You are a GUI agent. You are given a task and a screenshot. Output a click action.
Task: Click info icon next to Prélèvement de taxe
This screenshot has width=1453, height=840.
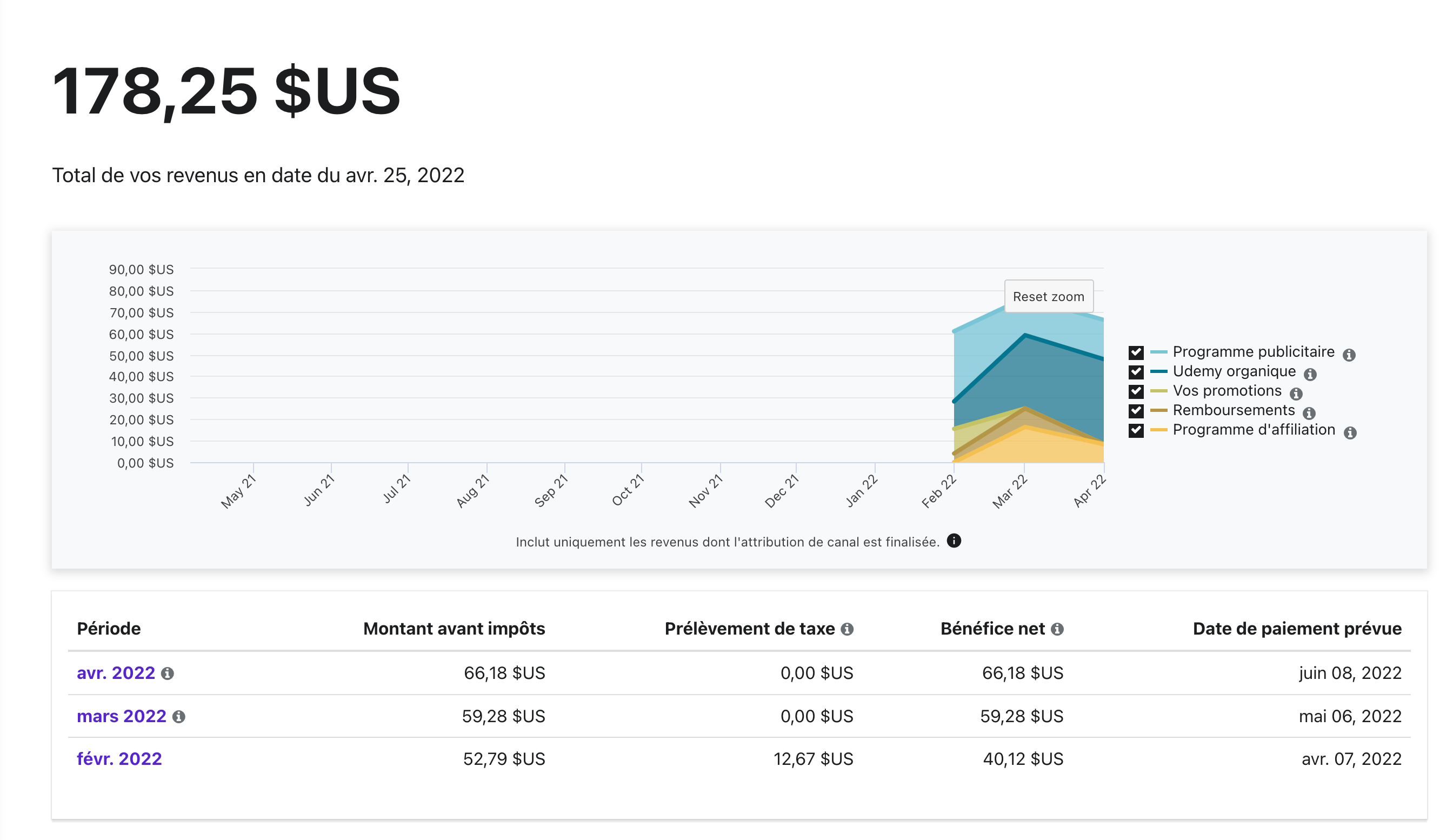click(x=847, y=629)
